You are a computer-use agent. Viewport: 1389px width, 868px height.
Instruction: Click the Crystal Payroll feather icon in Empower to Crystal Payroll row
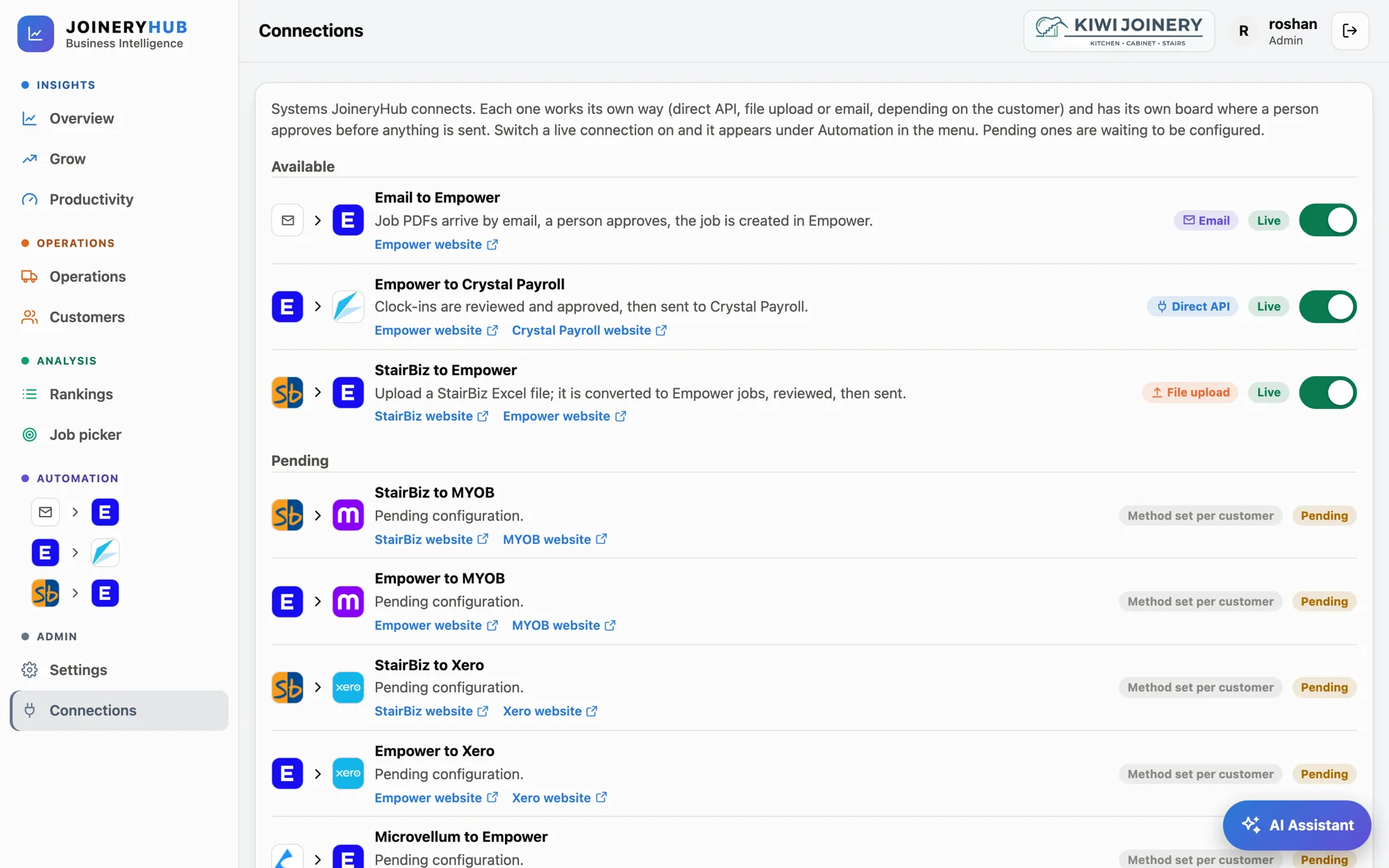[348, 306]
